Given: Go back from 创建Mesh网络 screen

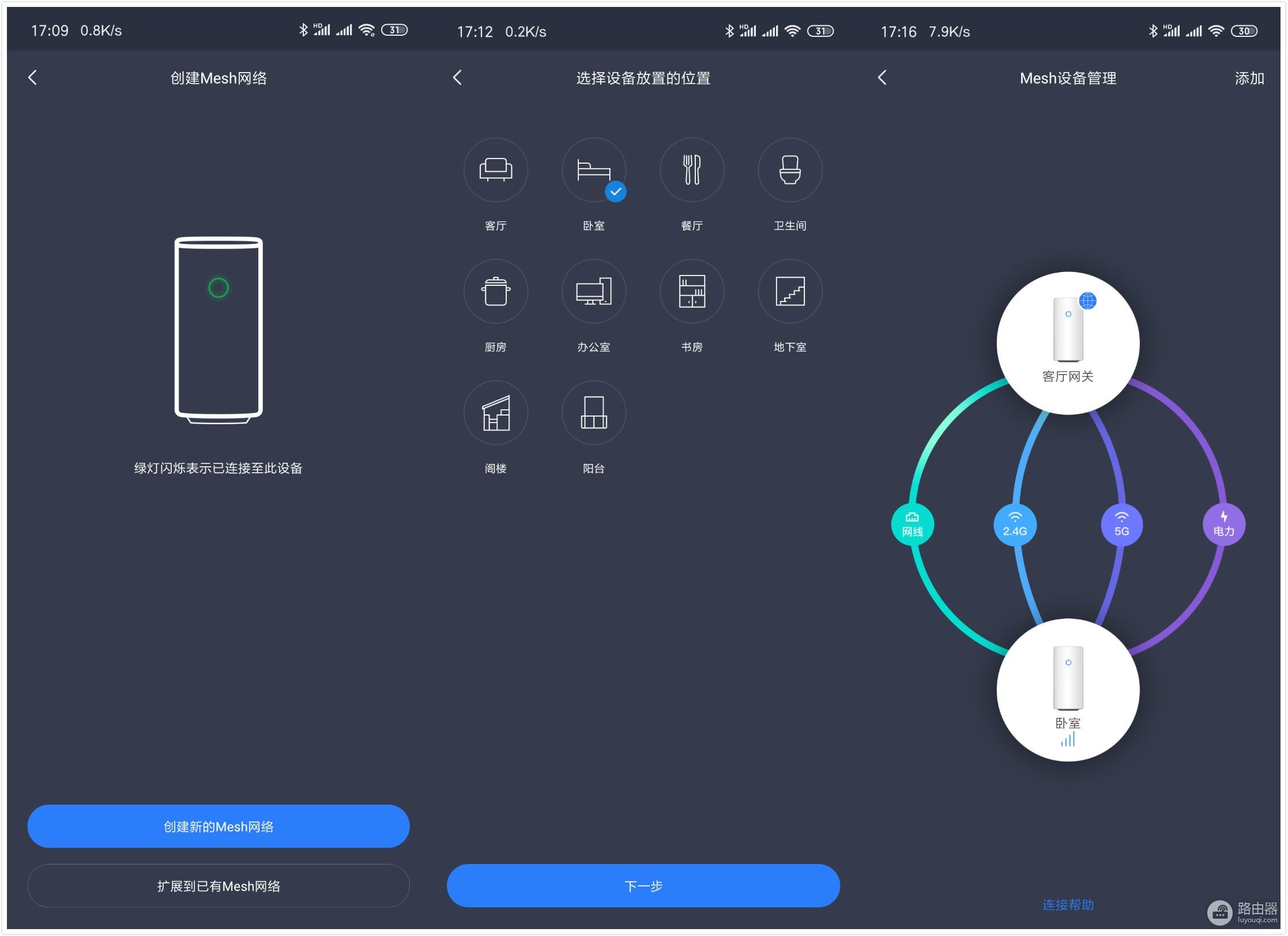Looking at the screenshot, I should click(33, 78).
